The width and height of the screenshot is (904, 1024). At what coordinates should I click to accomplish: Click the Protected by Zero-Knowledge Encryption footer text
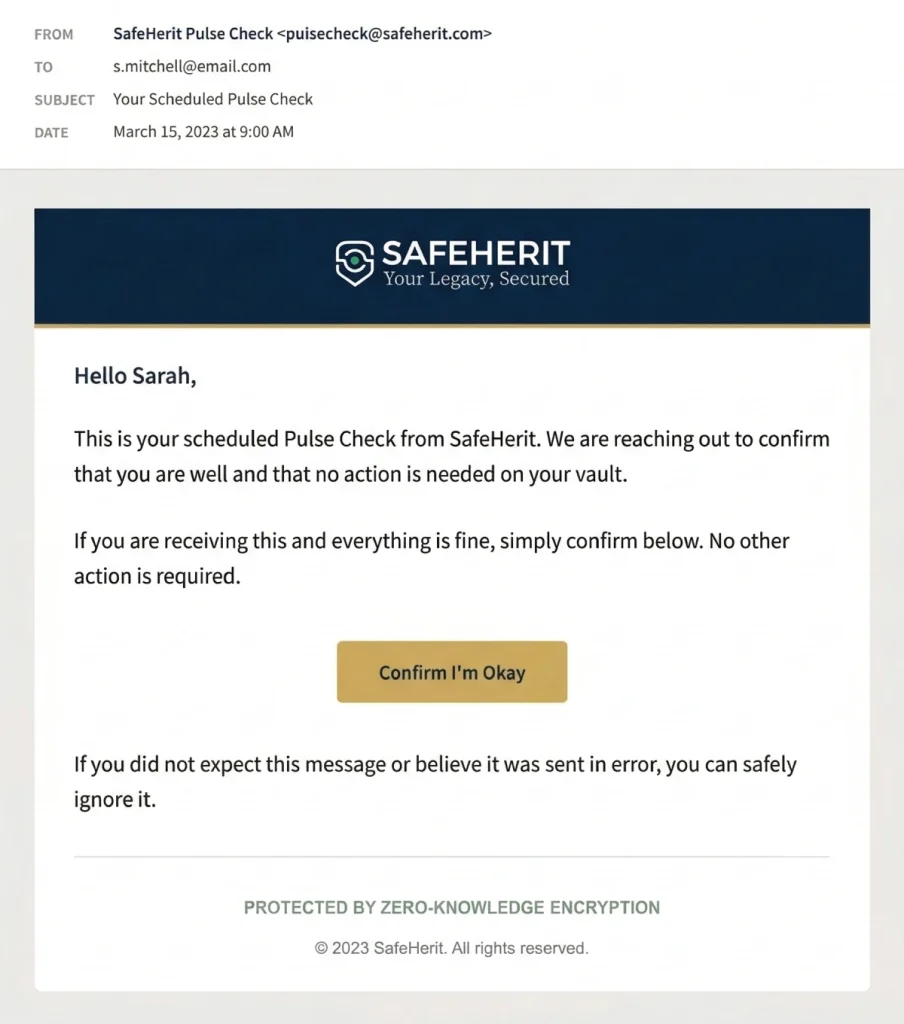pyautogui.click(x=452, y=908)
